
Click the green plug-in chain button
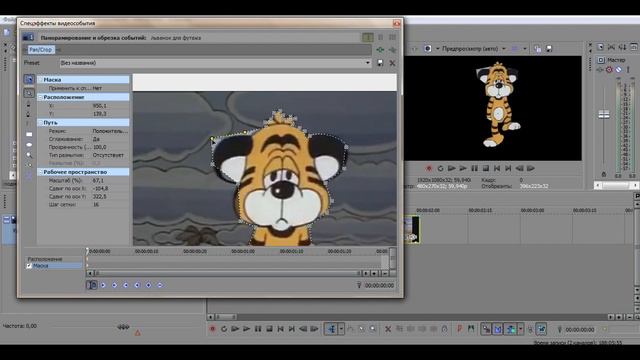380,50
